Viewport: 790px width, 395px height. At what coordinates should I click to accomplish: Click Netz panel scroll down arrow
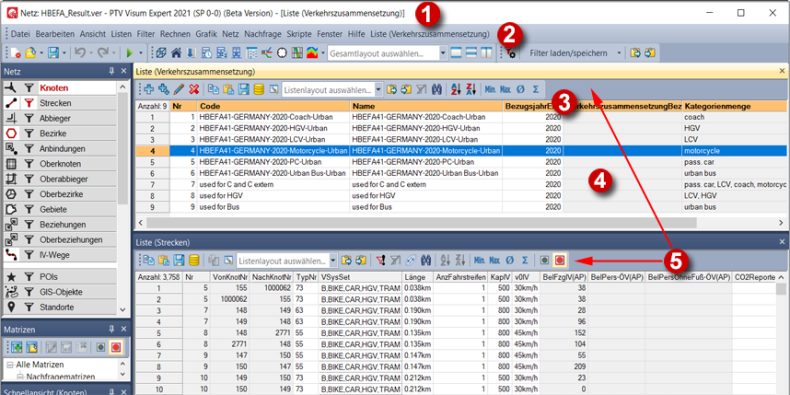(123, 310)
